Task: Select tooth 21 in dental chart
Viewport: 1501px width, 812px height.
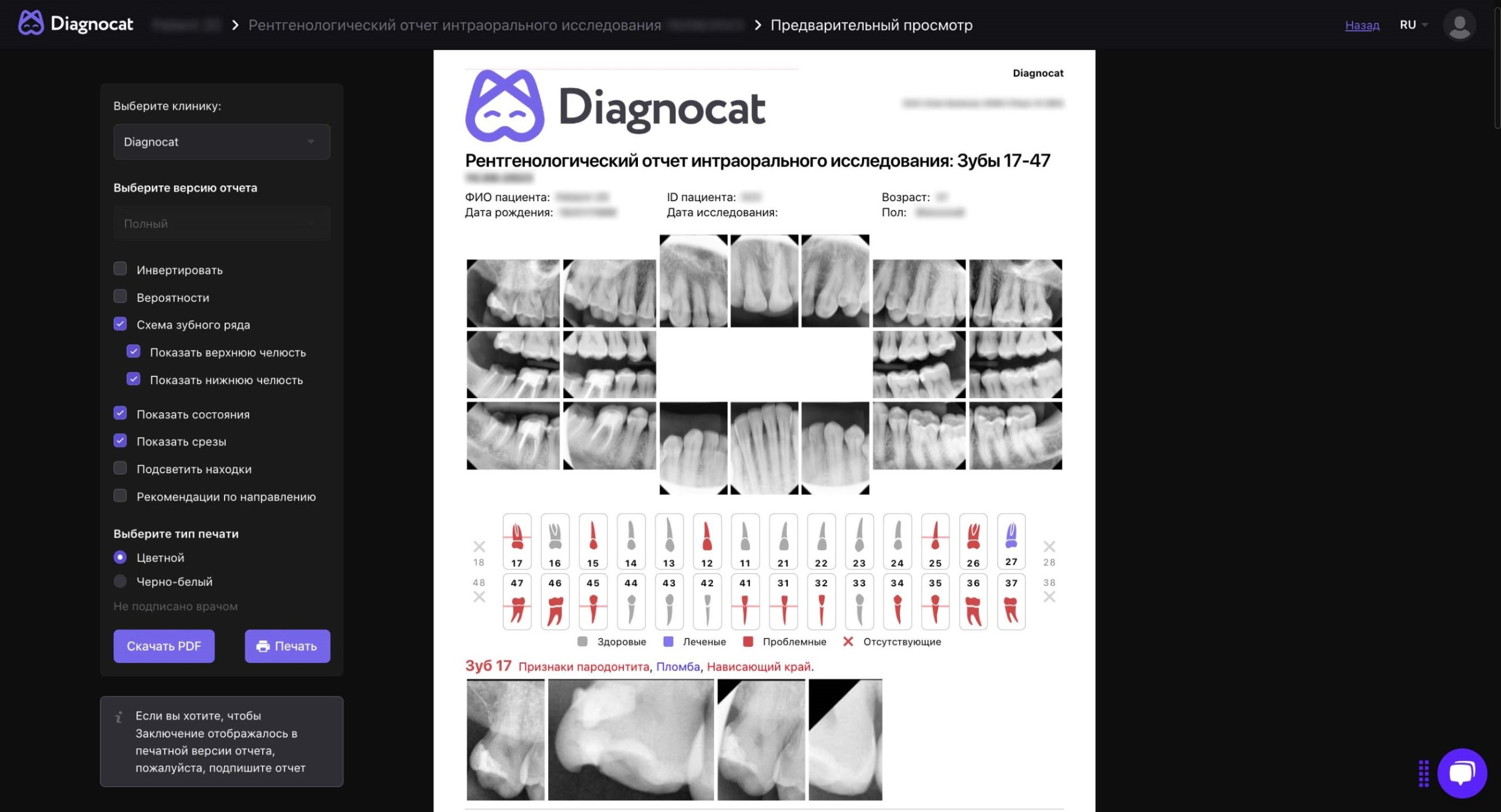Action: [783, 541]
